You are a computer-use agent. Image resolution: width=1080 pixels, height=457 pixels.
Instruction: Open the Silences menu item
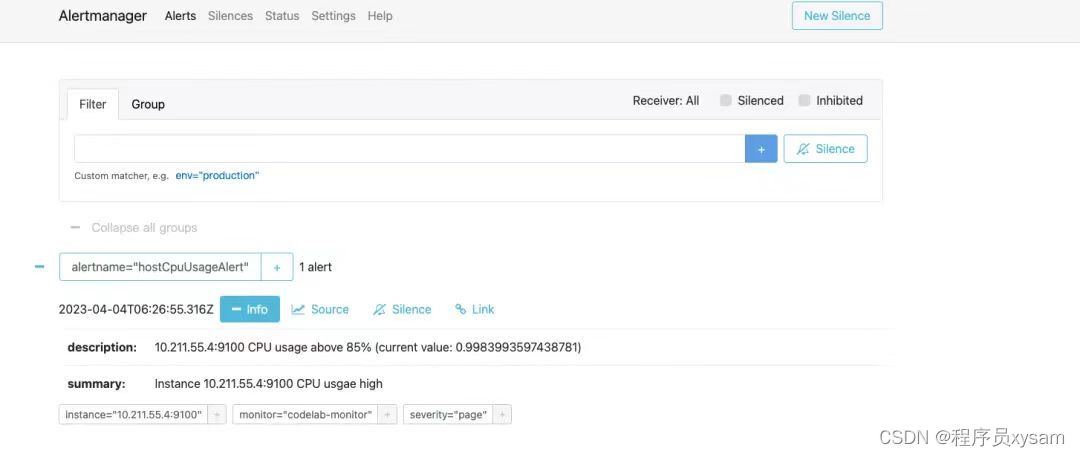pyautogui.click(x=230, y=16)
